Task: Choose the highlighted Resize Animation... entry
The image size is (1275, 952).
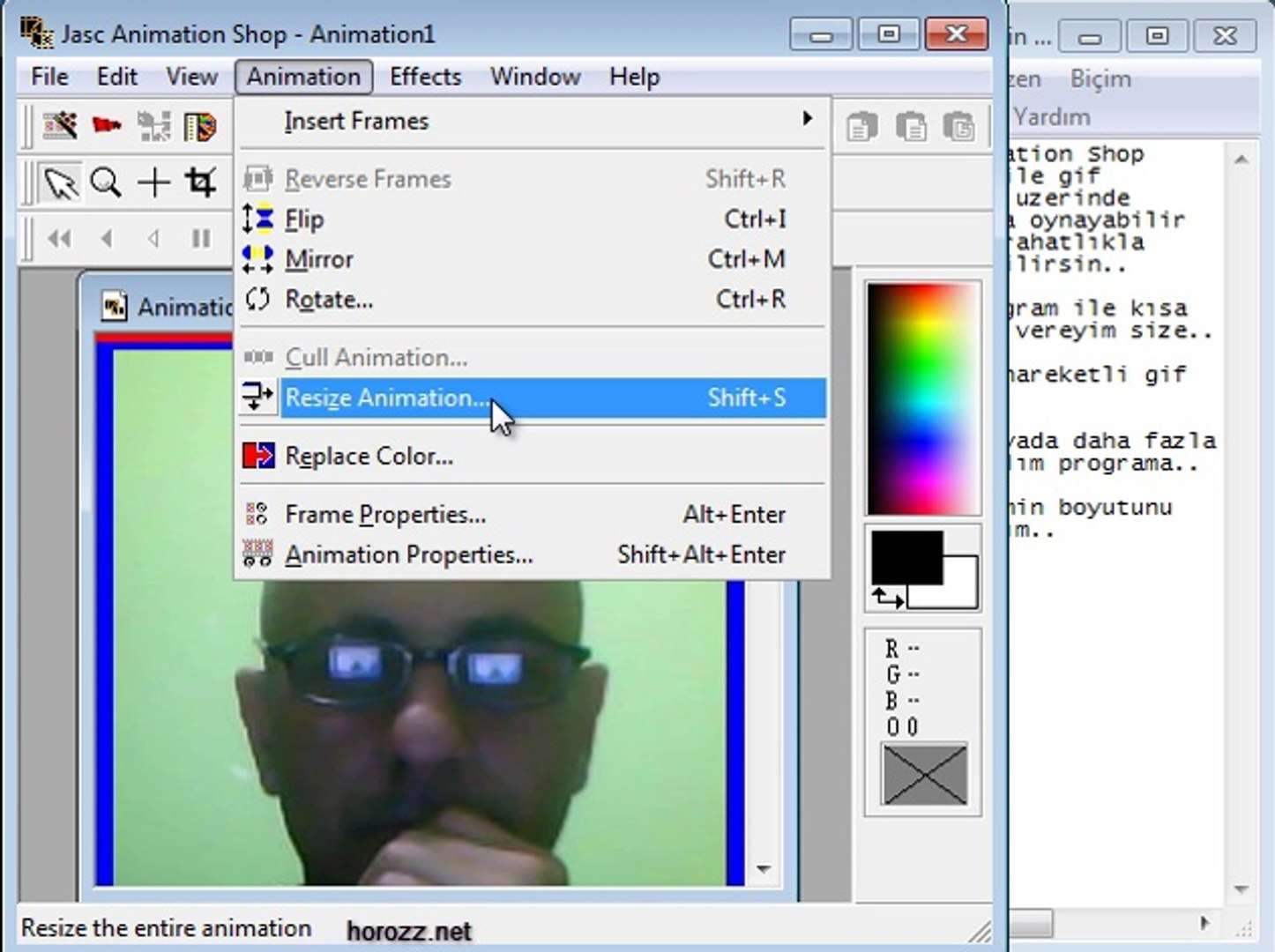Action: (533, 398)
